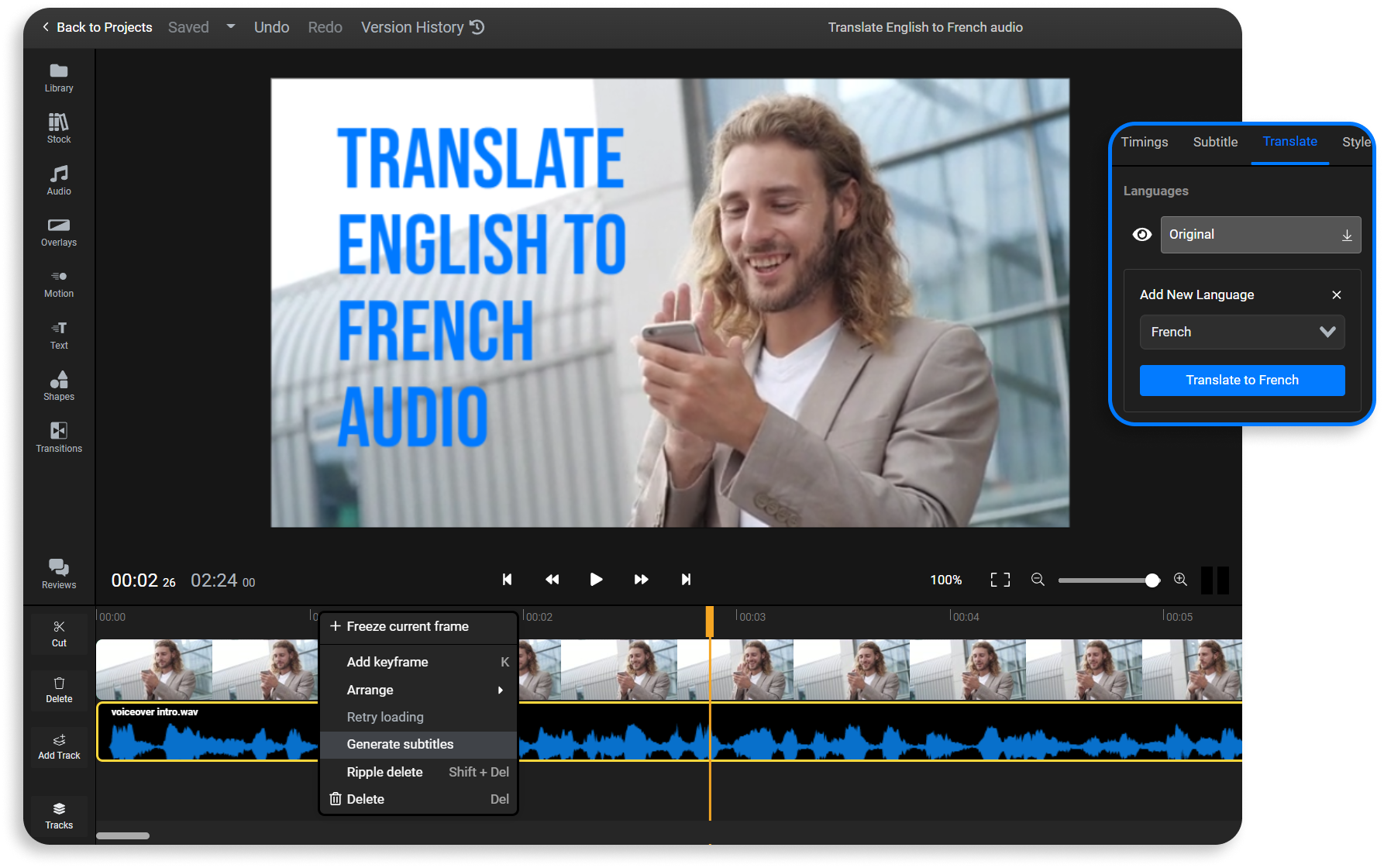The height and width of the screenshot is (868, 1384).
Task: Go Back to Projects
Action: 97,27
